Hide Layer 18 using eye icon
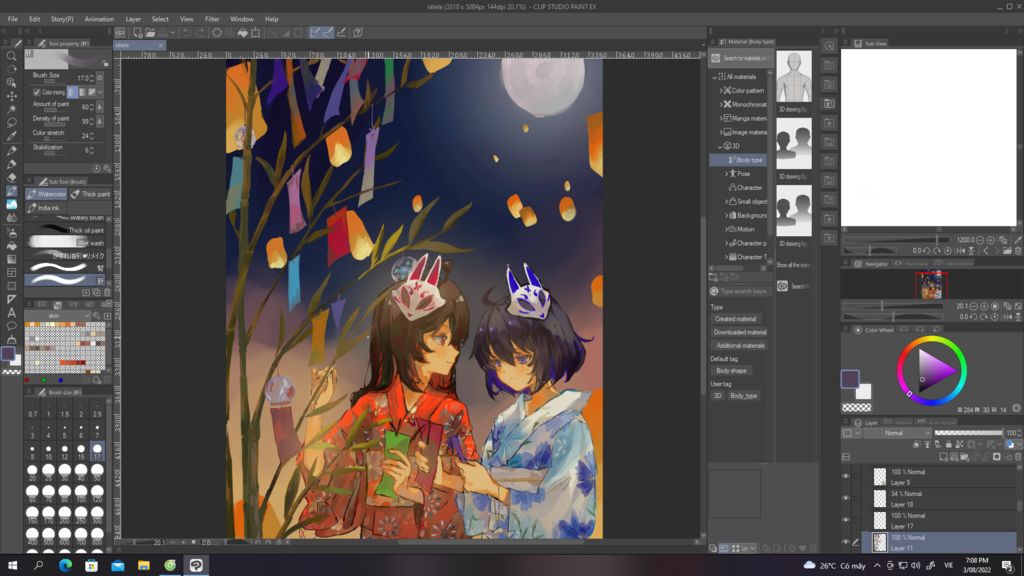The height and width of the screenshot is (576, 1024). [846, 498]
